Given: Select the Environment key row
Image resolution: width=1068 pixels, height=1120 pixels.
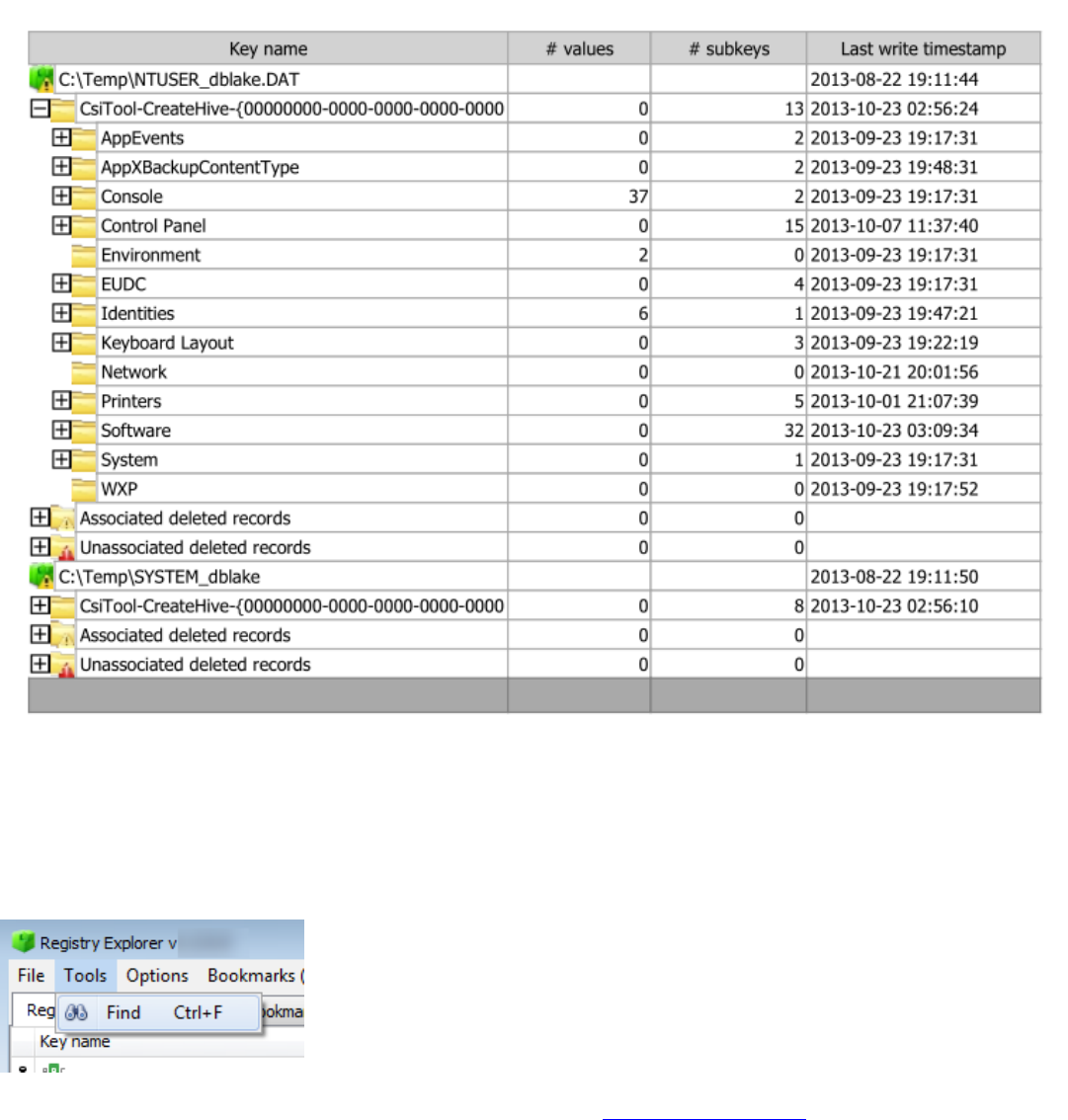Looking at the screenshot, I should tap(534, 255).
